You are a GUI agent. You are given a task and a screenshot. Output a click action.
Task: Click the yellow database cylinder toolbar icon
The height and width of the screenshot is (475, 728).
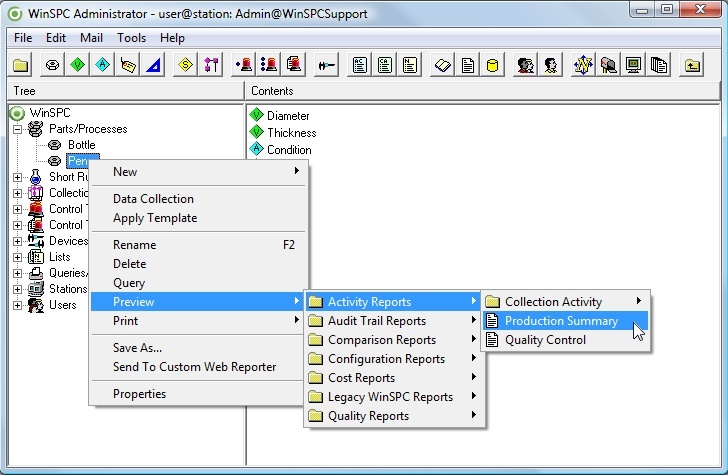493,65
